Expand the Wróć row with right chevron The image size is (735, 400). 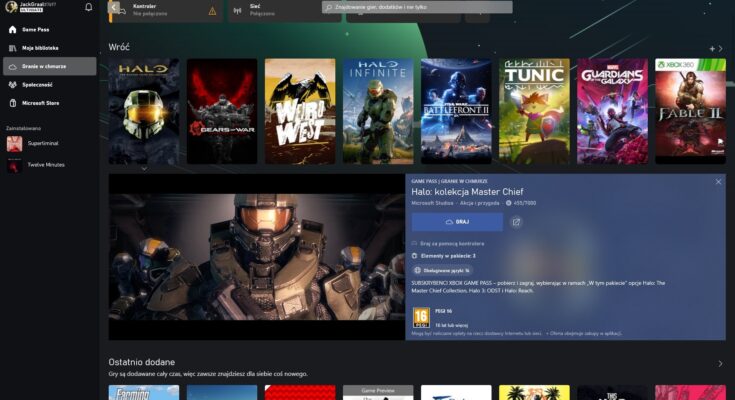(721, 48)
